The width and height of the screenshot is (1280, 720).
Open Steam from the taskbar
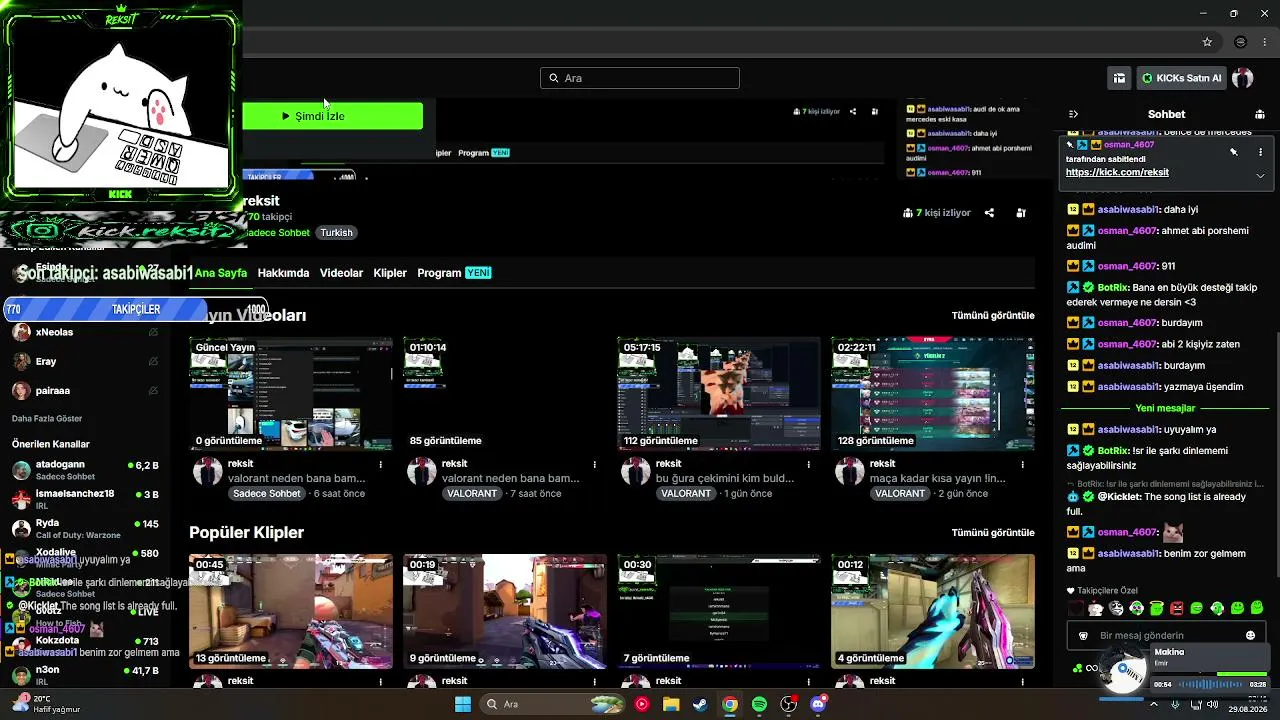[x=700, y=704]
